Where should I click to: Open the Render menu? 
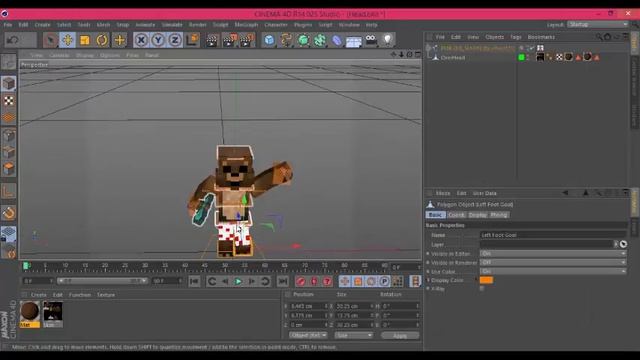point(198,25)
